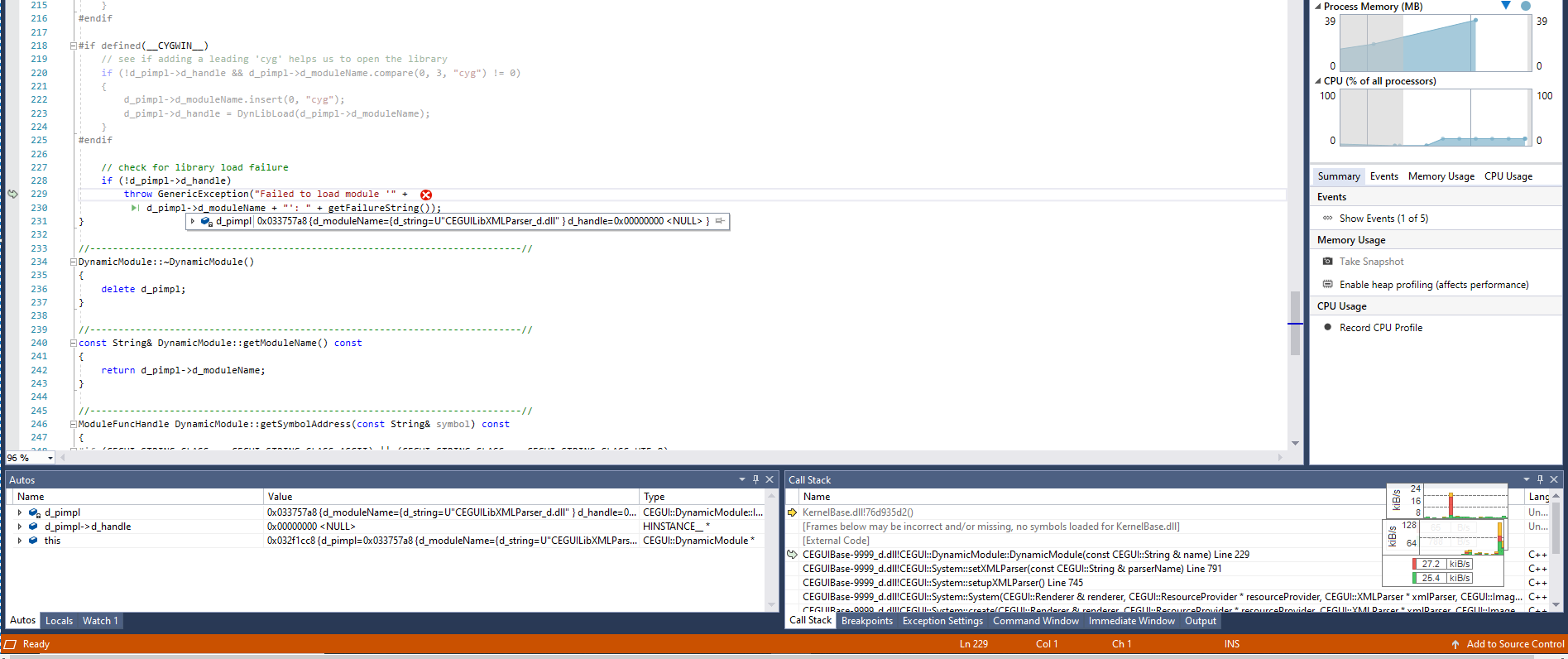Pin the Autos panel

click(x=755, y=479)
